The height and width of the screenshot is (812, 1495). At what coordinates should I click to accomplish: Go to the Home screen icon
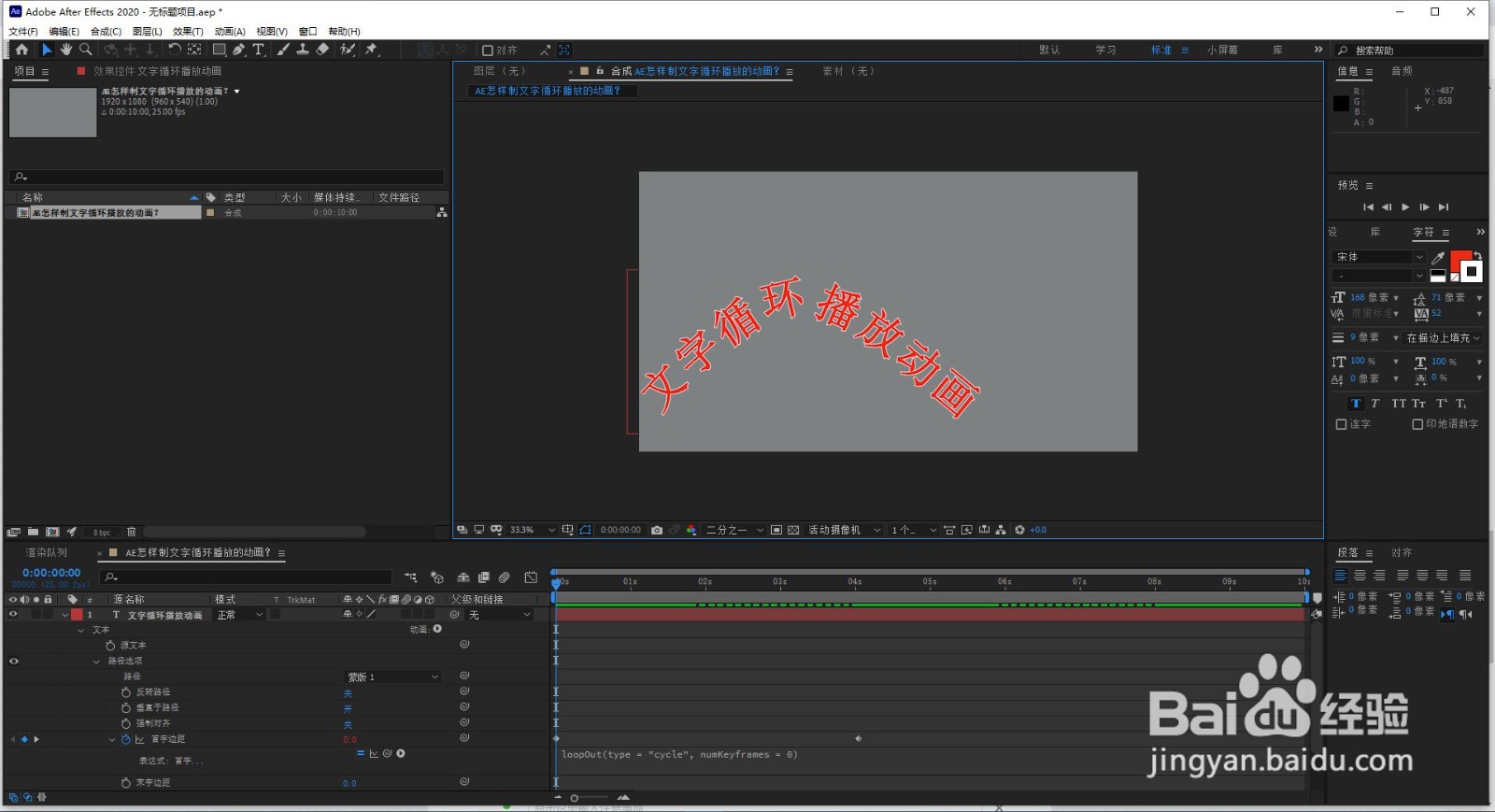click(x=21, y=50)
